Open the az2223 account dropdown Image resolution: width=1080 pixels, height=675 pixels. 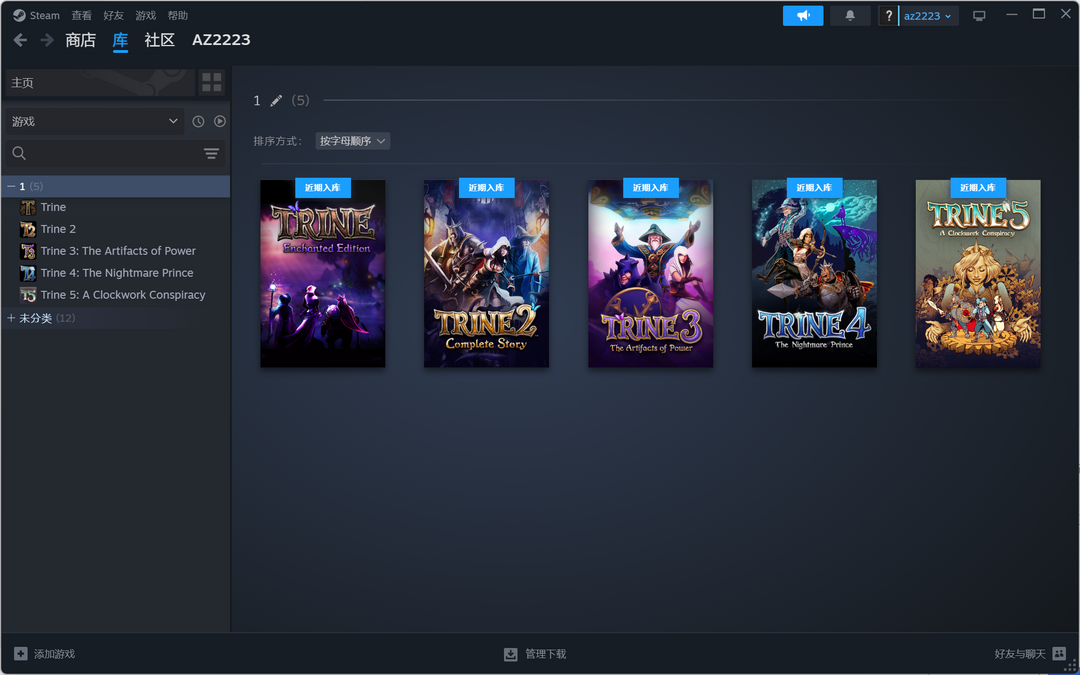(928, 16)
